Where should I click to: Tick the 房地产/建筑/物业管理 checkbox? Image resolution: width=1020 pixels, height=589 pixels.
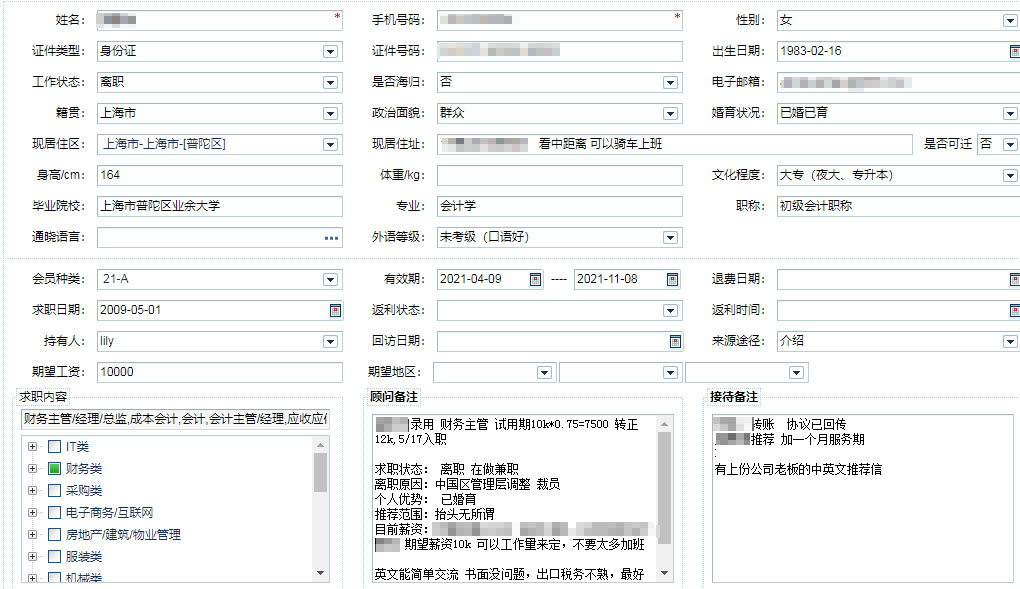[55, 534]
